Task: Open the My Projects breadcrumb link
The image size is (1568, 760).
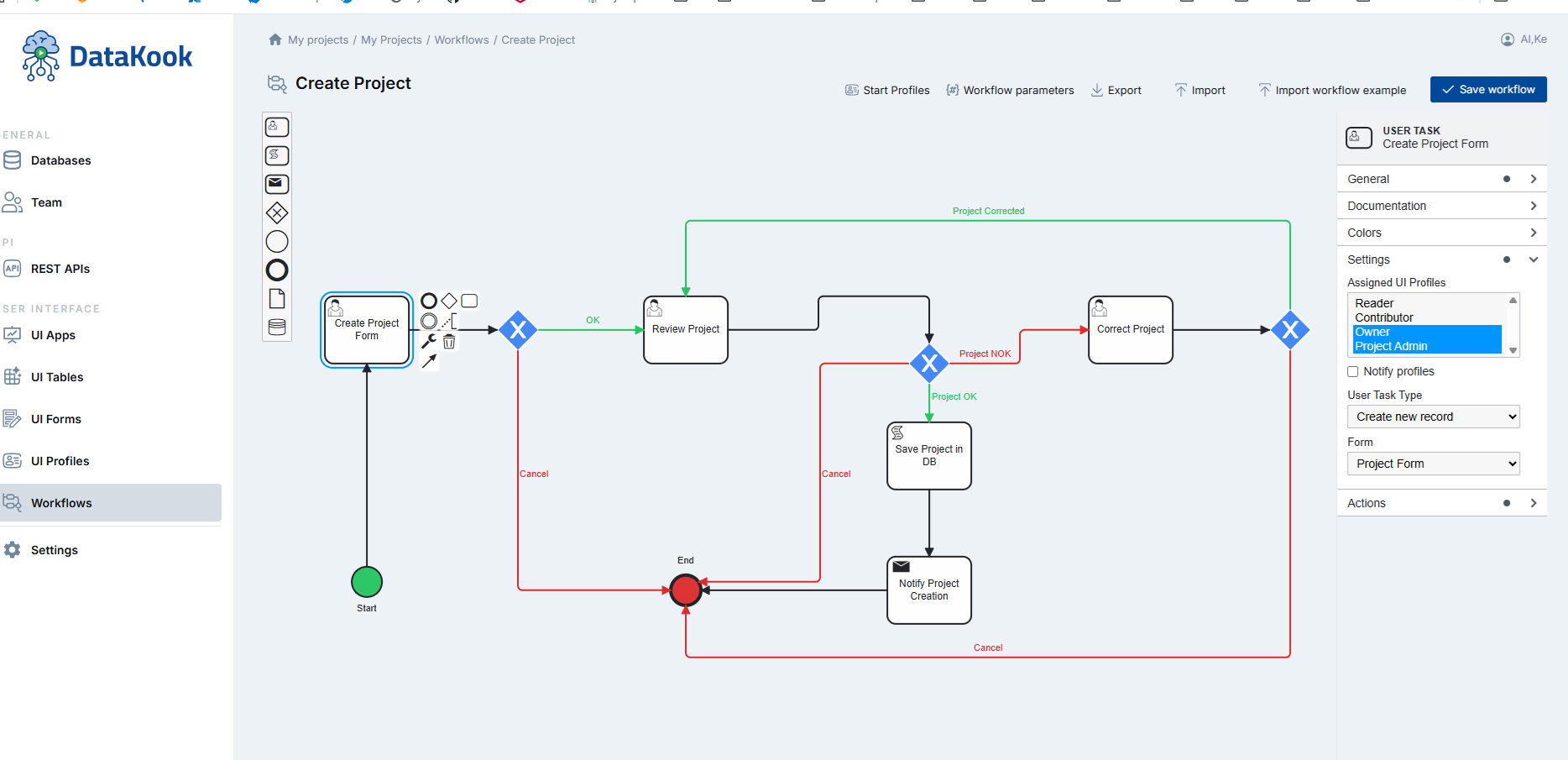Action: (391, 39)
